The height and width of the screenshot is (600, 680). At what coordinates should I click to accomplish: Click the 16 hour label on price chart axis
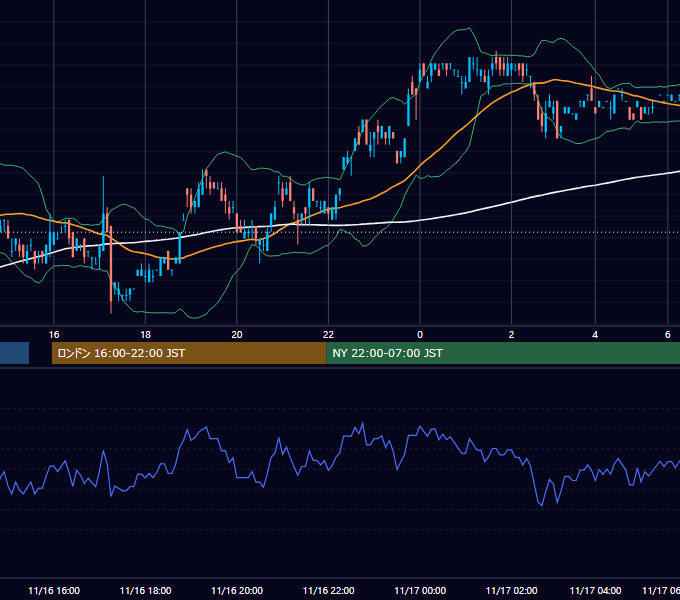[54, 335]
